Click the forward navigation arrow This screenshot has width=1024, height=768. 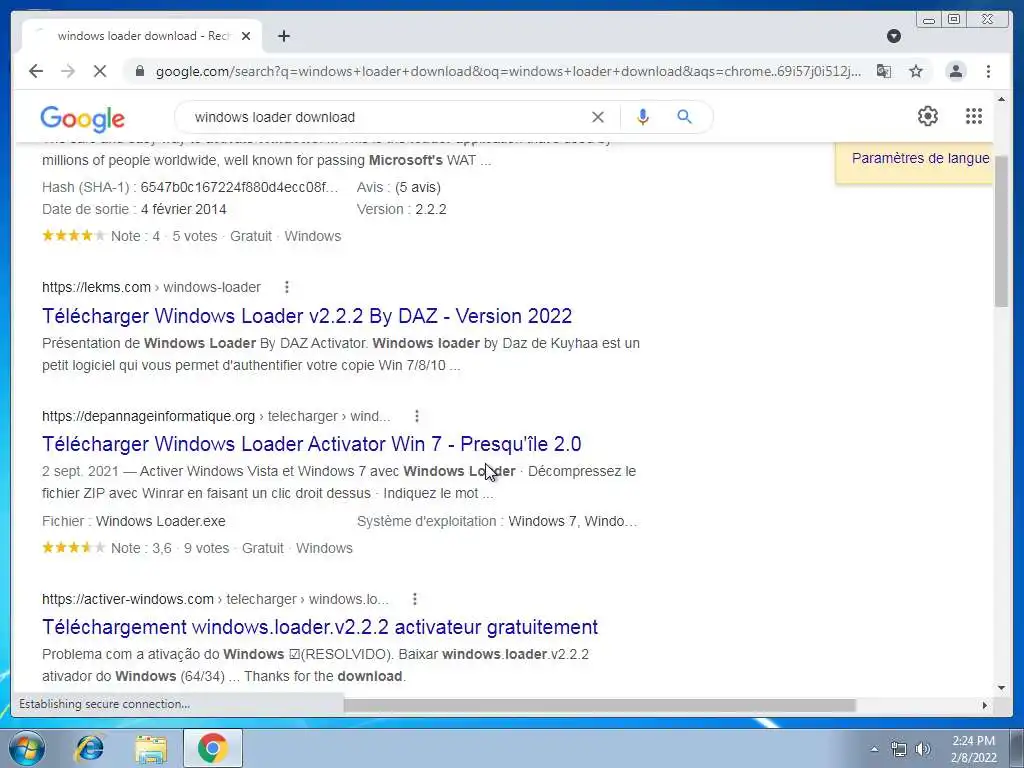click(x=68, y=71)
